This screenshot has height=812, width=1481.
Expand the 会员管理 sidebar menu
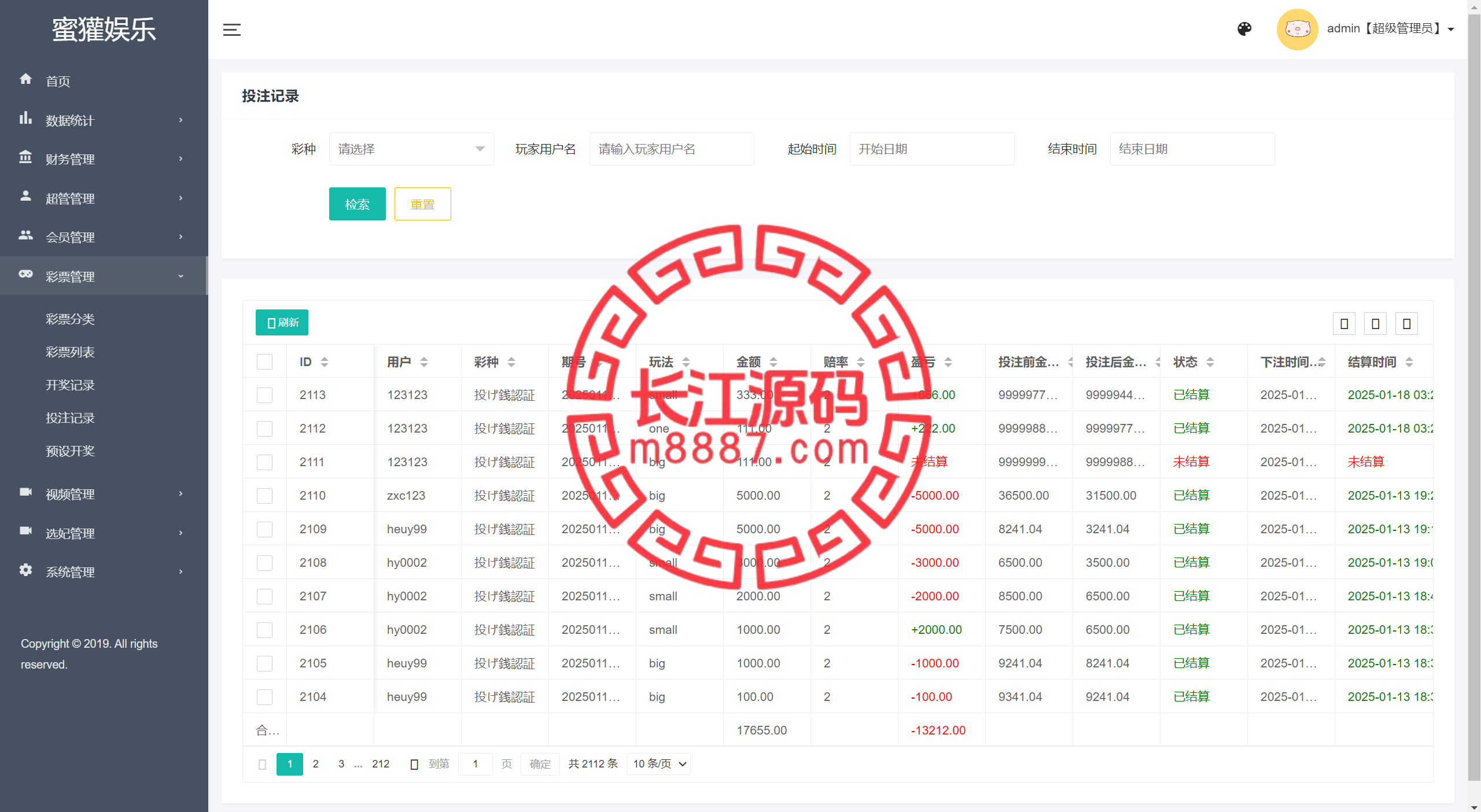(x=104, y=237)
